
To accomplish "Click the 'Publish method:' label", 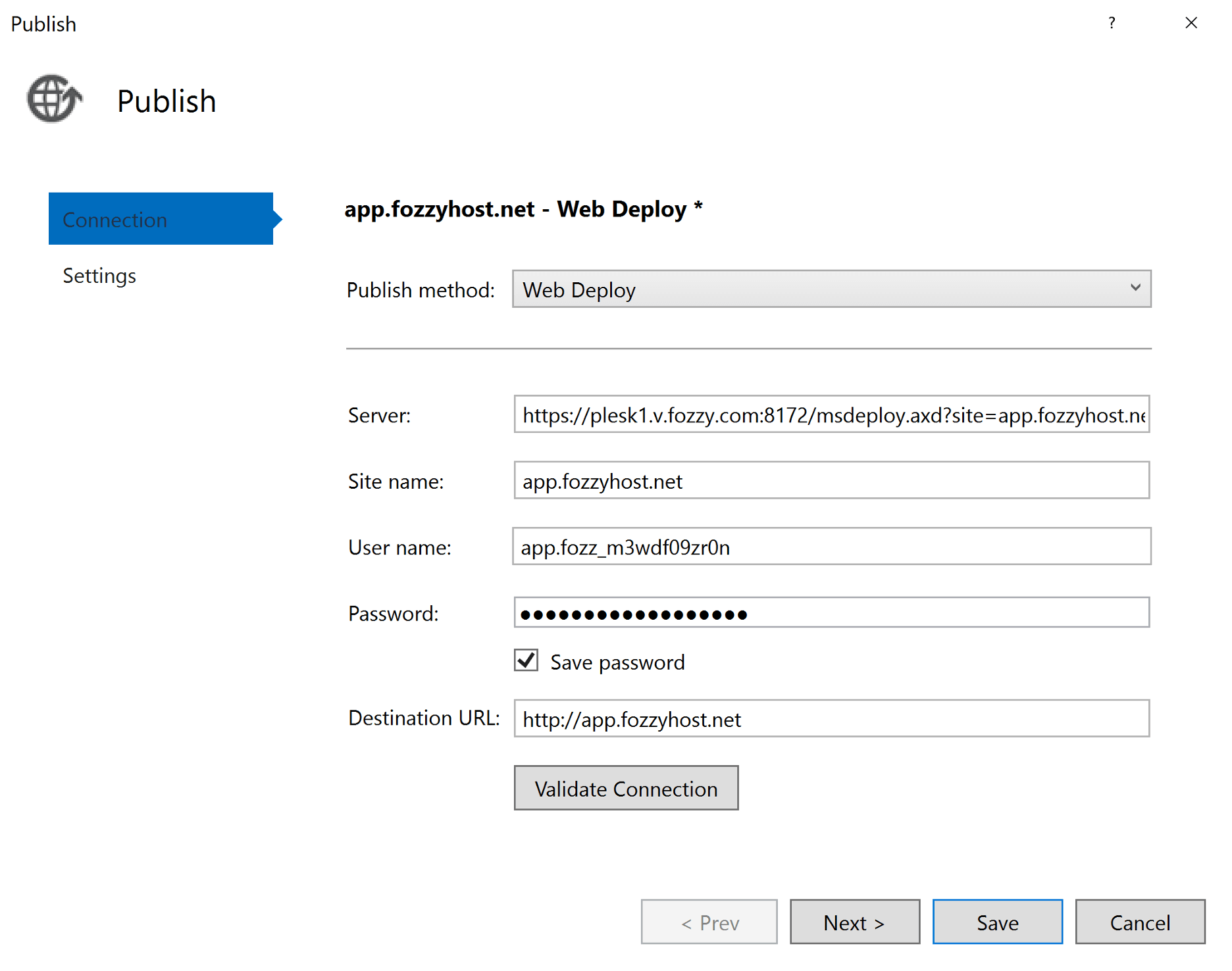I will click(x=421, y=290).
